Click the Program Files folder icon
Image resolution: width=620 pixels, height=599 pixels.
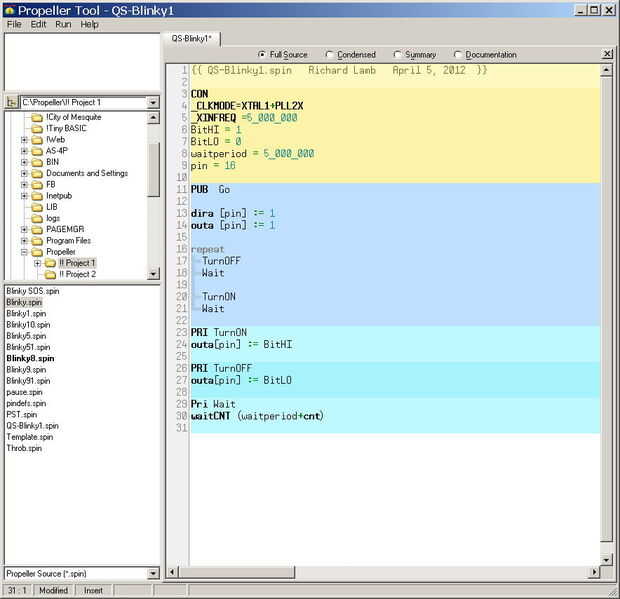[37, 241]
